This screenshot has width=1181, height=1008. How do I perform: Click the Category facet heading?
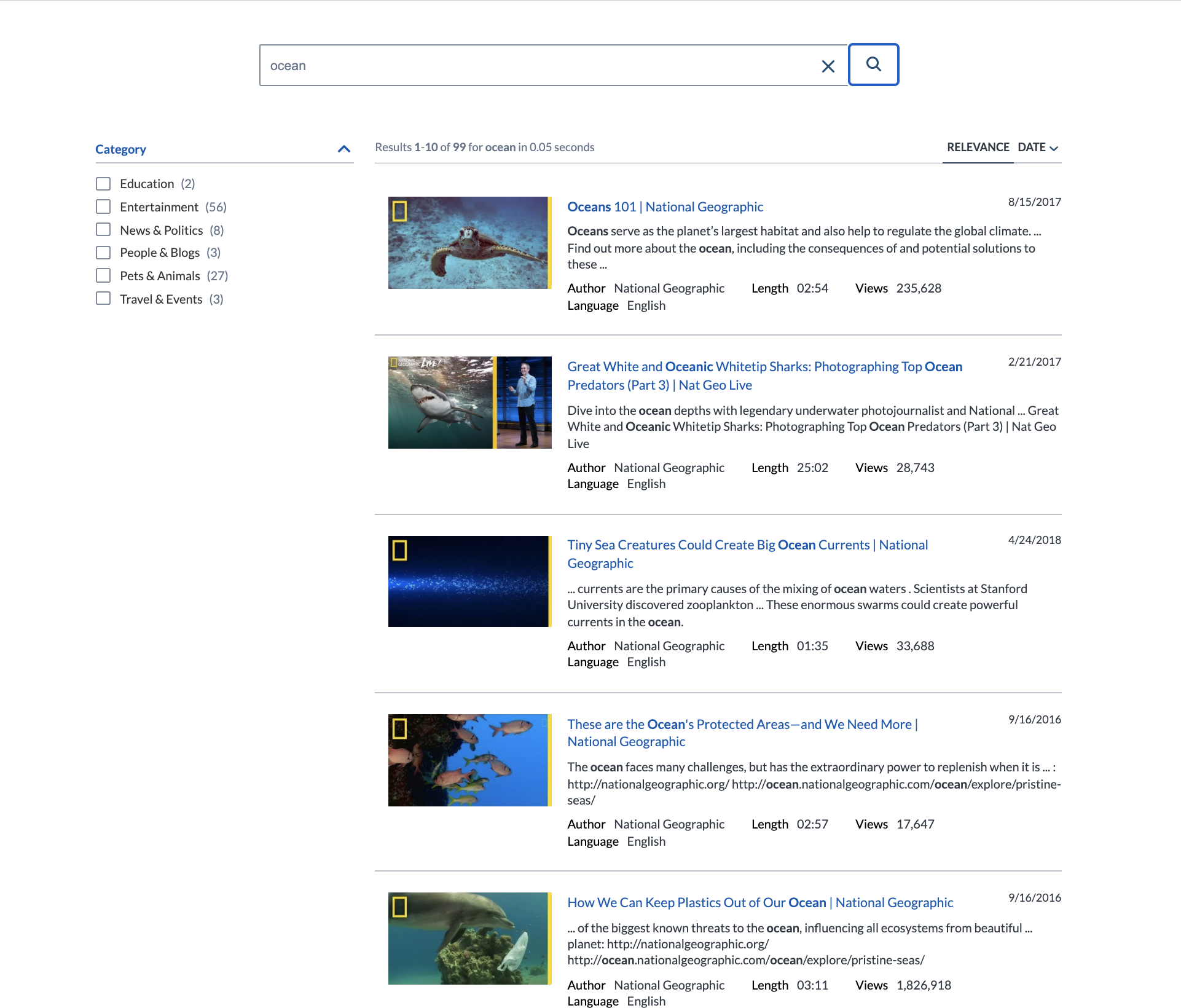click(120, 149)
